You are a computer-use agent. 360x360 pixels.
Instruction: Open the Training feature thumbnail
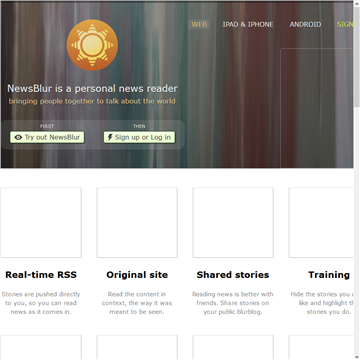tap(321, 222)
